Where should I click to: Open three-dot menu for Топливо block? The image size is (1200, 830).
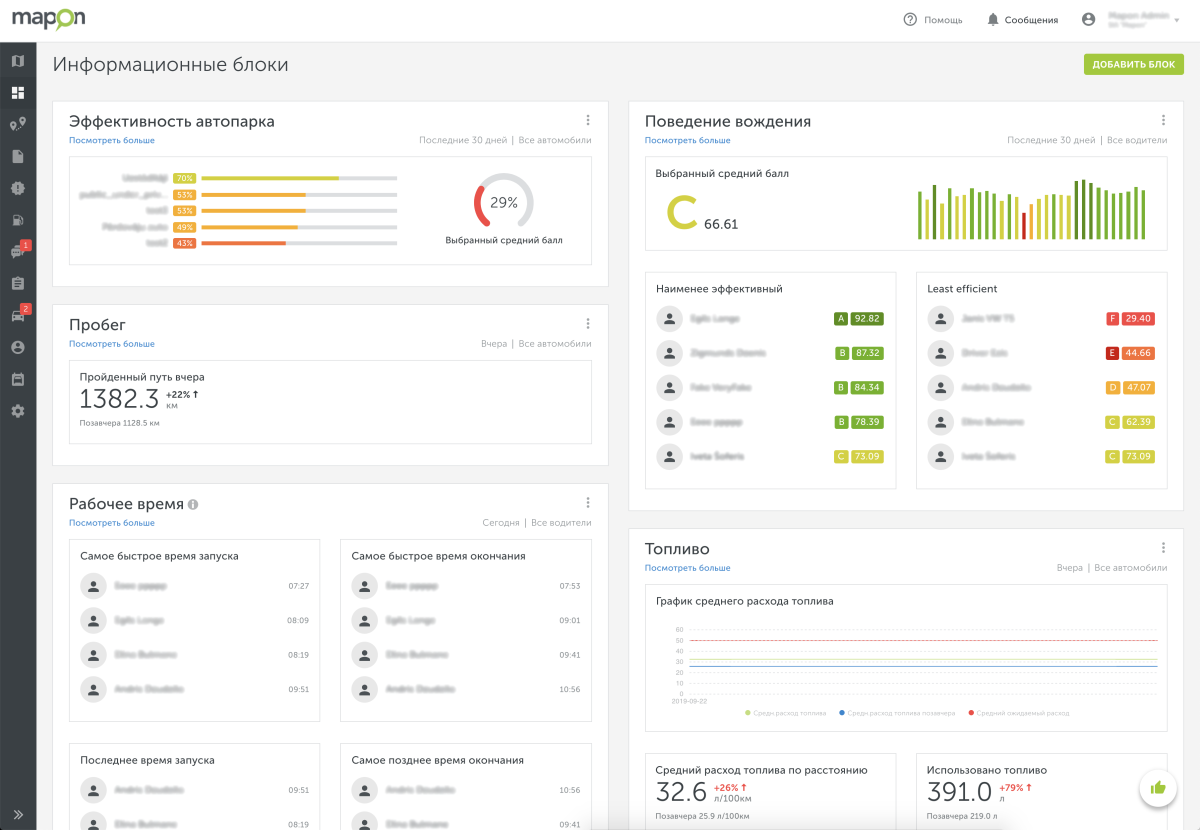[x=1163, y=548]
